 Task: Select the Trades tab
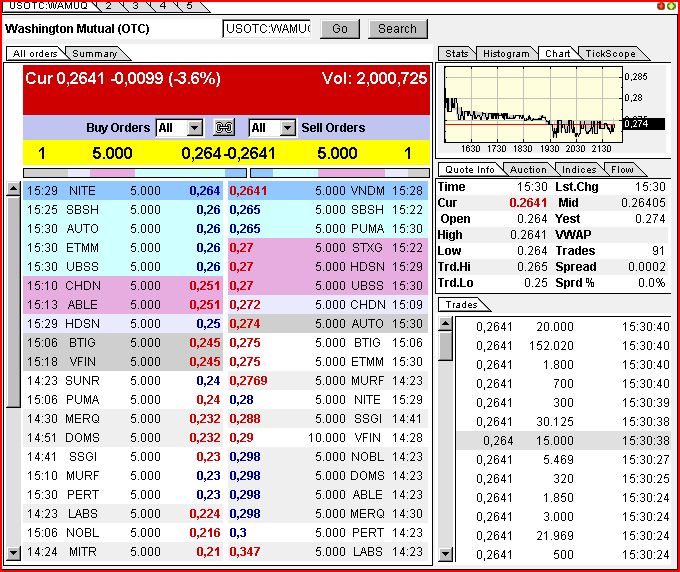point(461,304)
